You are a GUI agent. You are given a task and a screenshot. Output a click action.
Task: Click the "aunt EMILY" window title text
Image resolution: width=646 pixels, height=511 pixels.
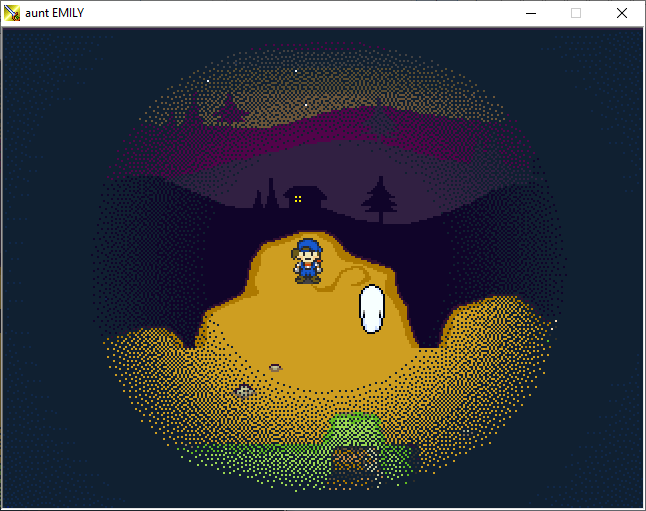[x=54, y=13]
